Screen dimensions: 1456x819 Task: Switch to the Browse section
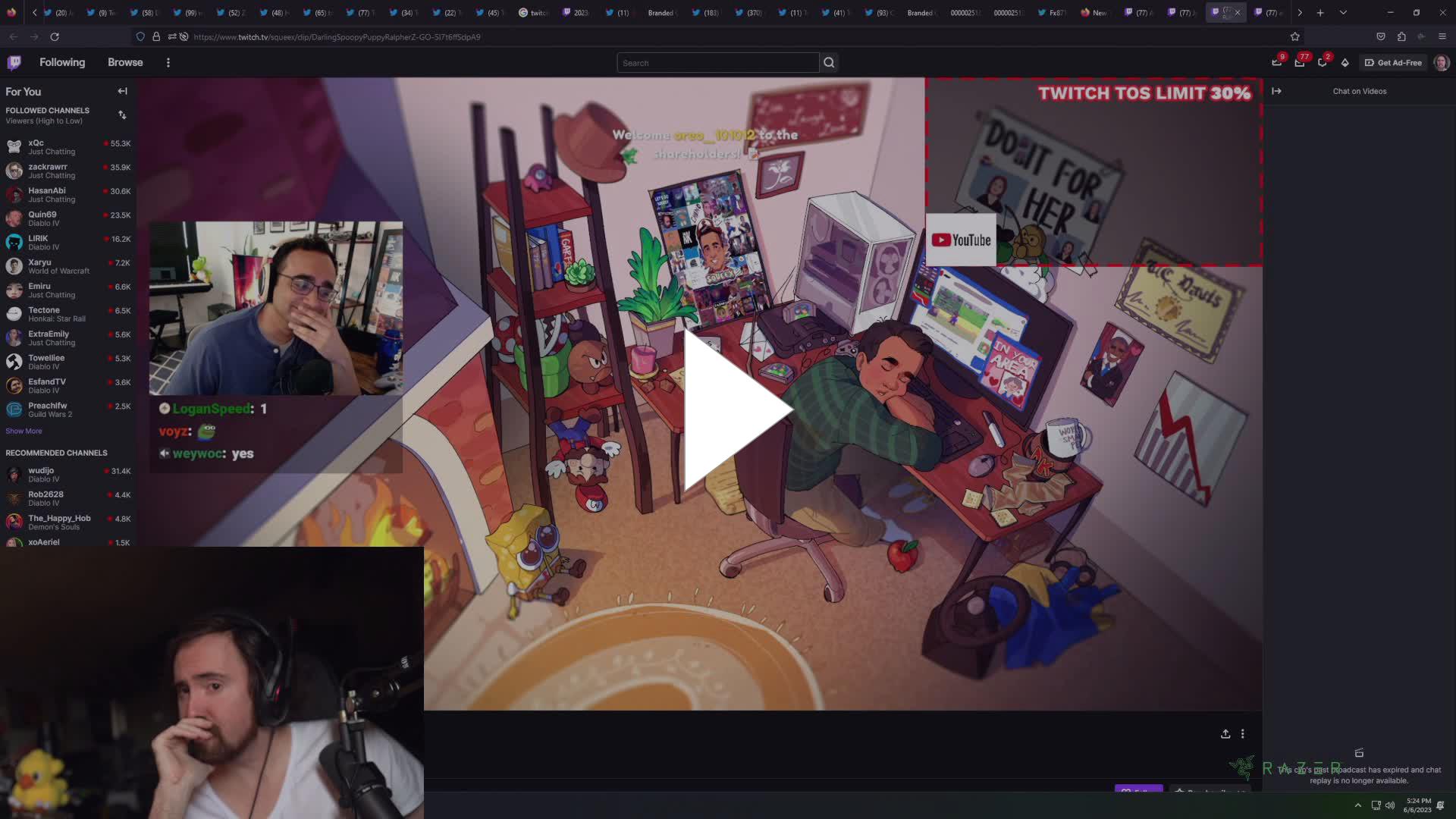pyautogui.click(x=124, y=62)
